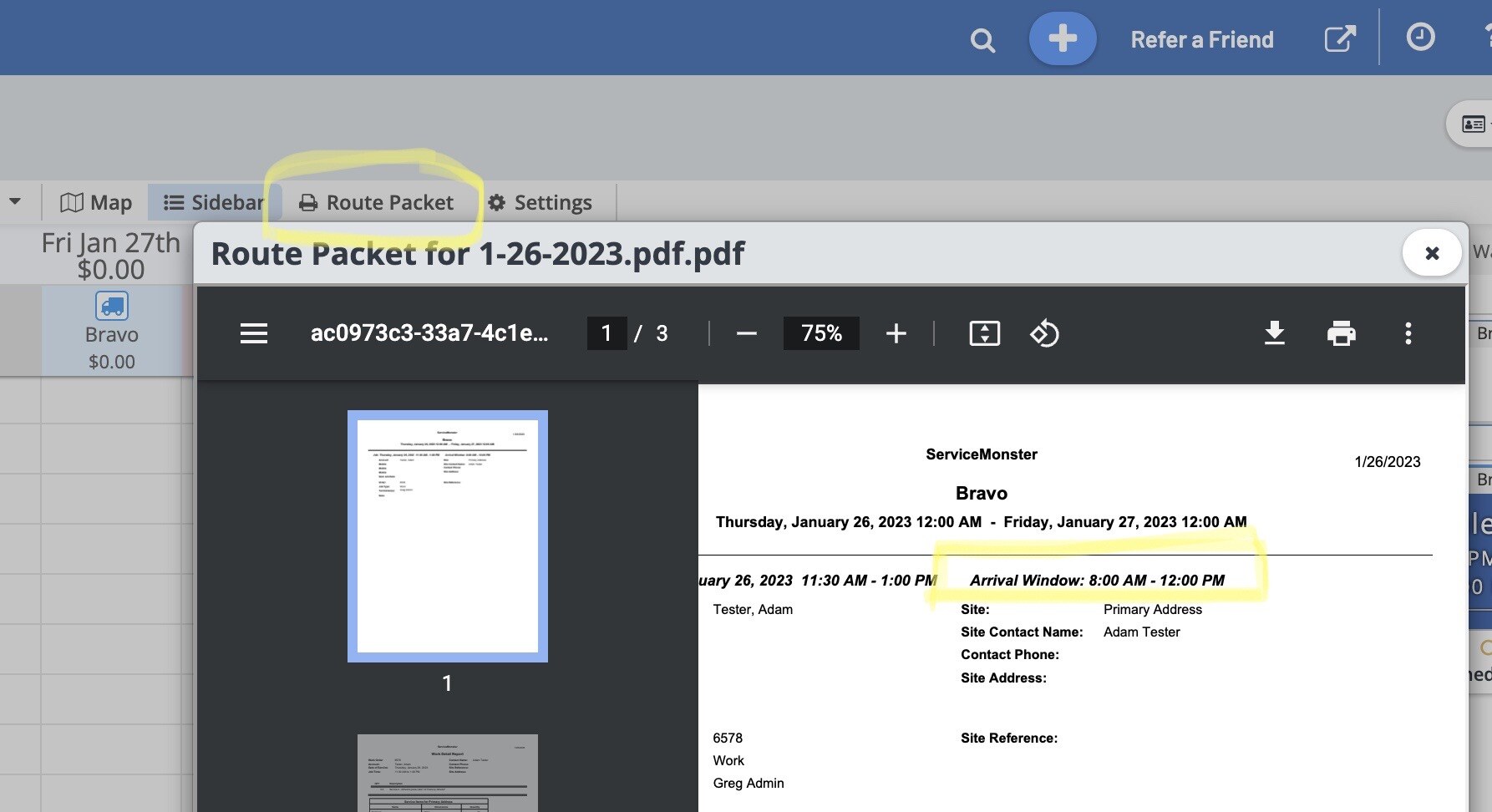Download the route packet PDF
The image size is (1492, 812).
(1274, 333)
